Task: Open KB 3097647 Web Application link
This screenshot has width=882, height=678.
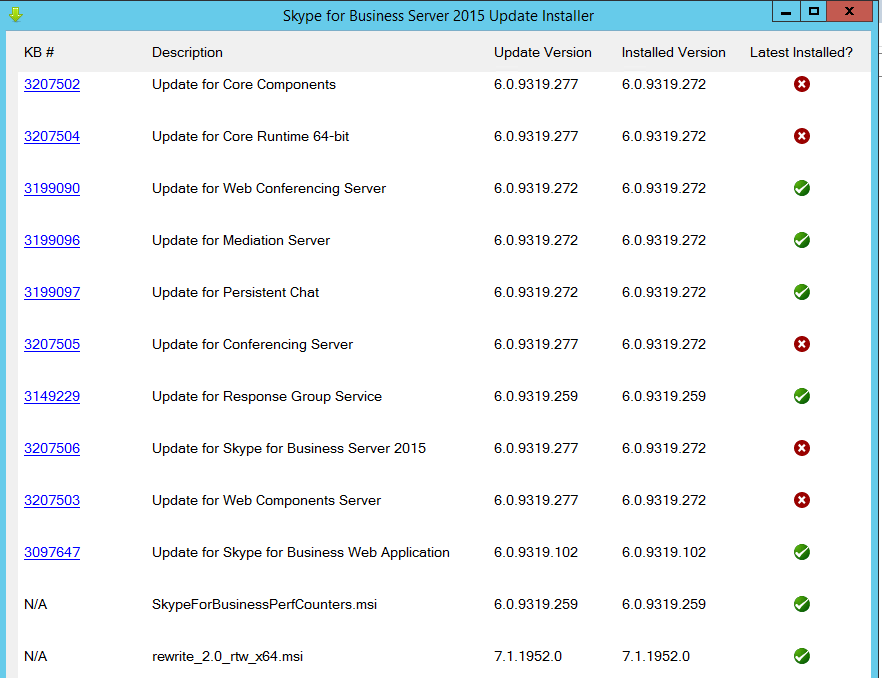Action: (52, 553)
